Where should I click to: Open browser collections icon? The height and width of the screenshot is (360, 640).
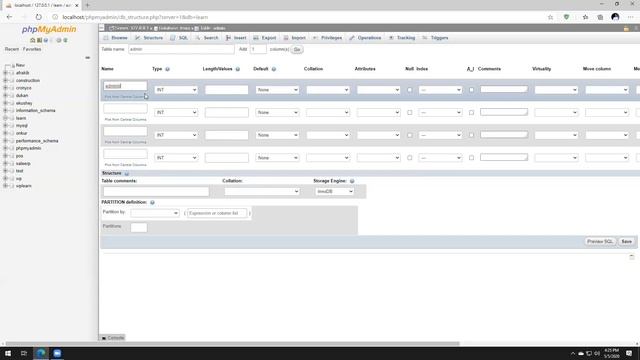pos(600,17)
